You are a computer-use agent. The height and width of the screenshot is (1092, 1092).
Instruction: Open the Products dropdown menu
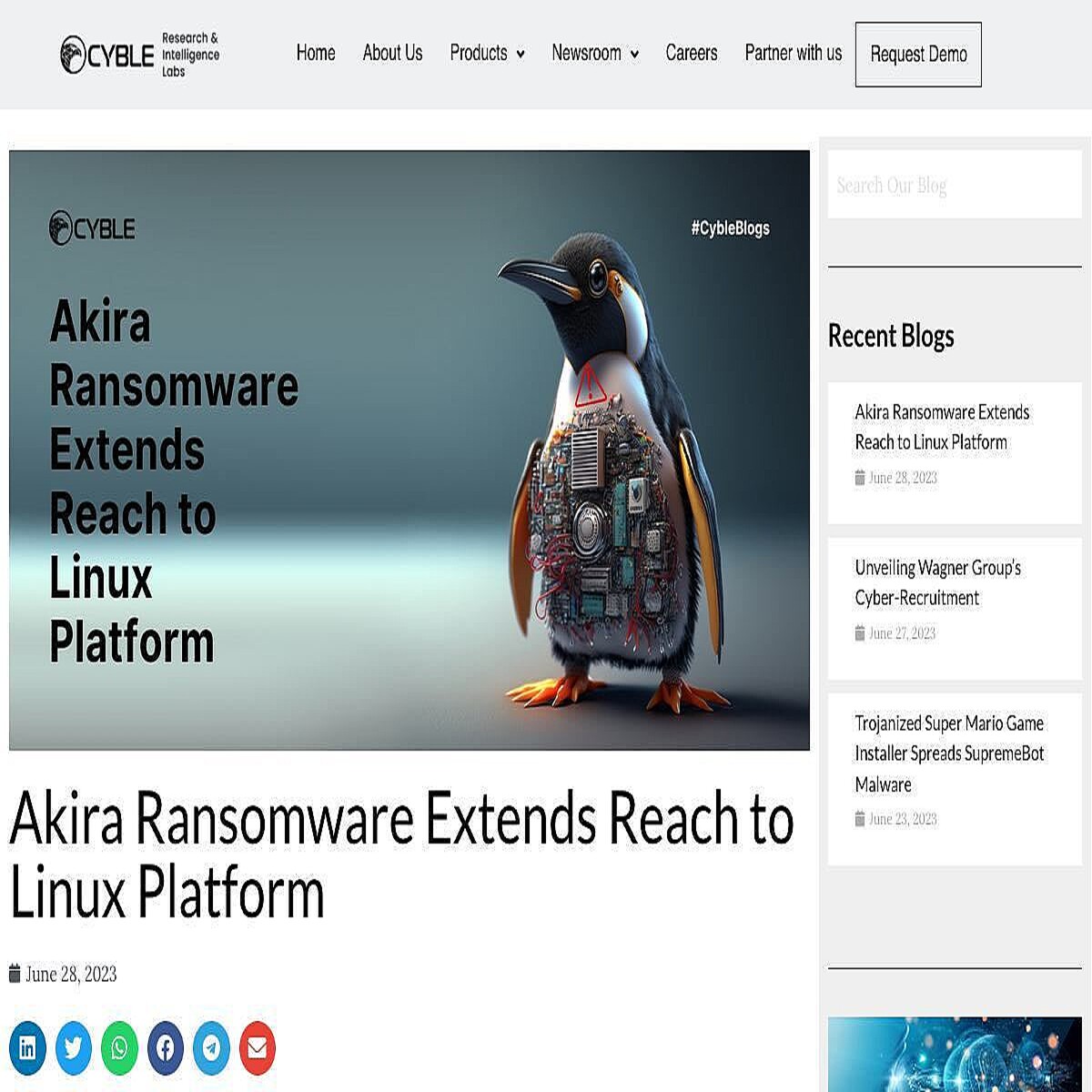coord(480,54)
